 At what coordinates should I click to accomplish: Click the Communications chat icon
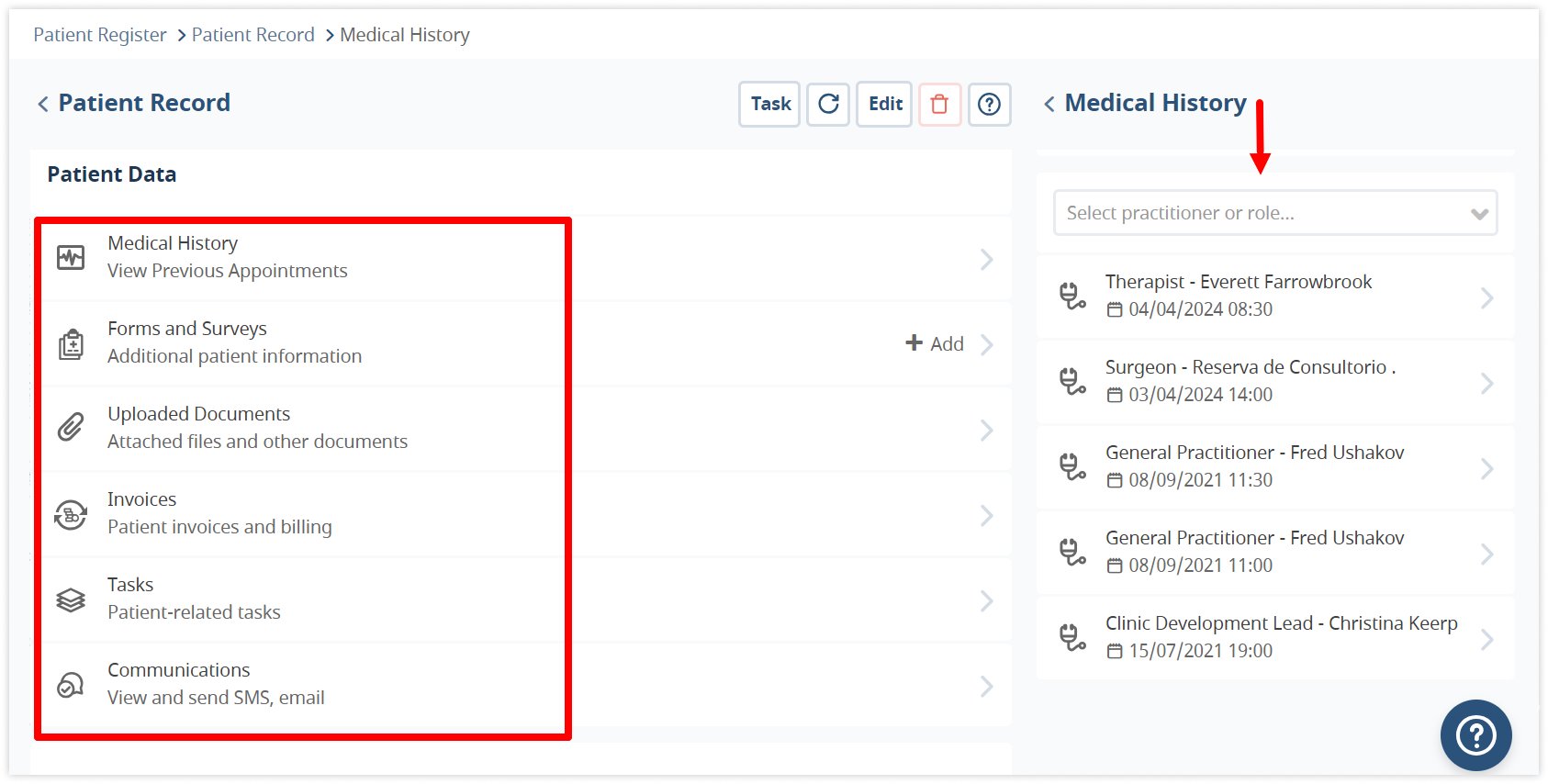point(71,685)
